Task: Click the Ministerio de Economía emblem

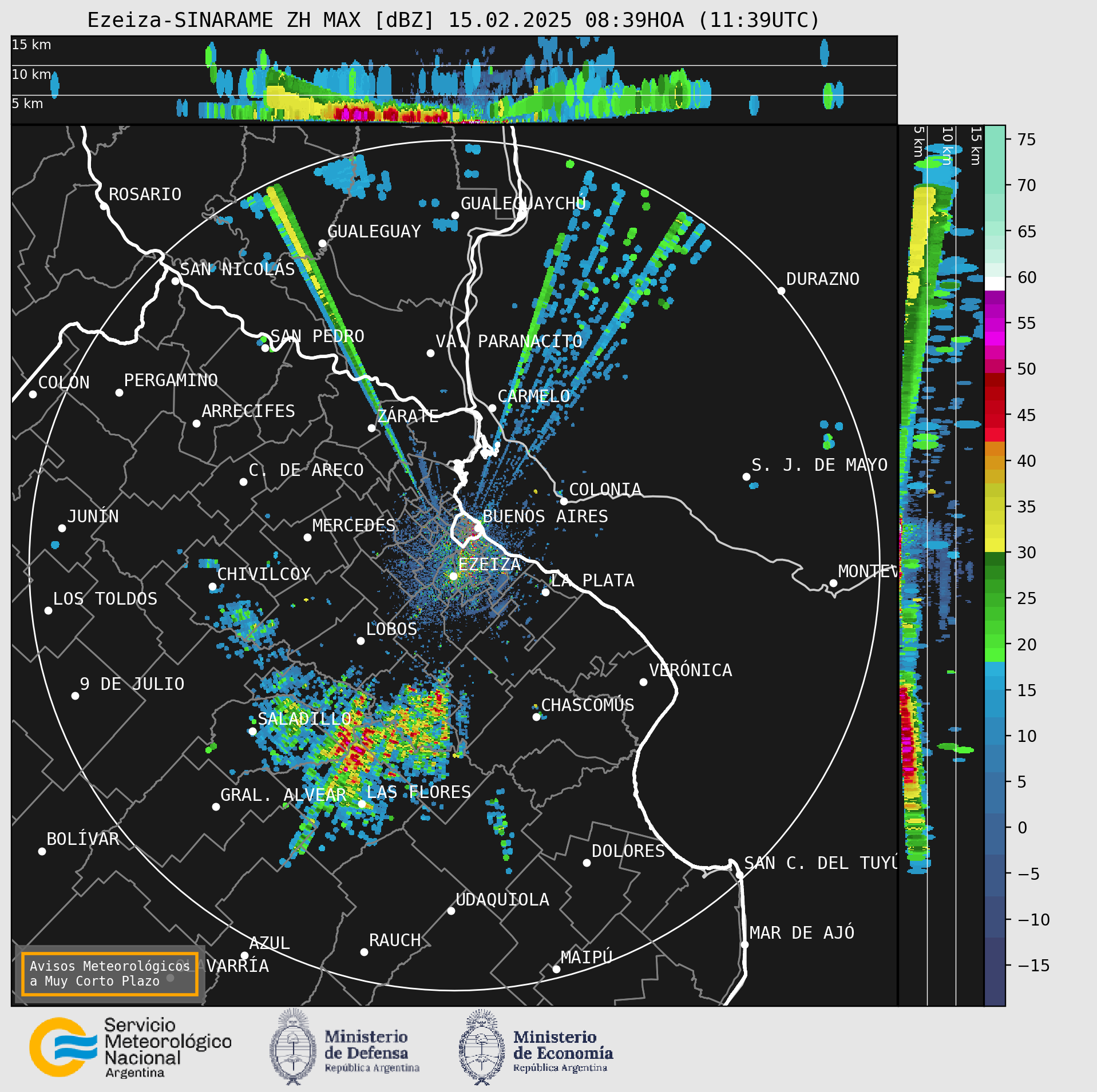Action: coord(536,1047)
